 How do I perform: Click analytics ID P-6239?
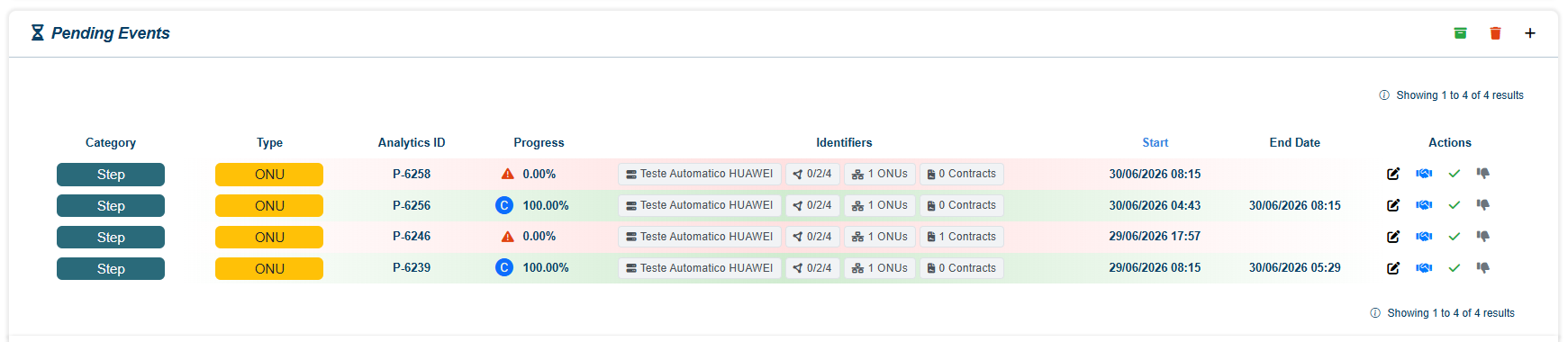tap(412, 268)
